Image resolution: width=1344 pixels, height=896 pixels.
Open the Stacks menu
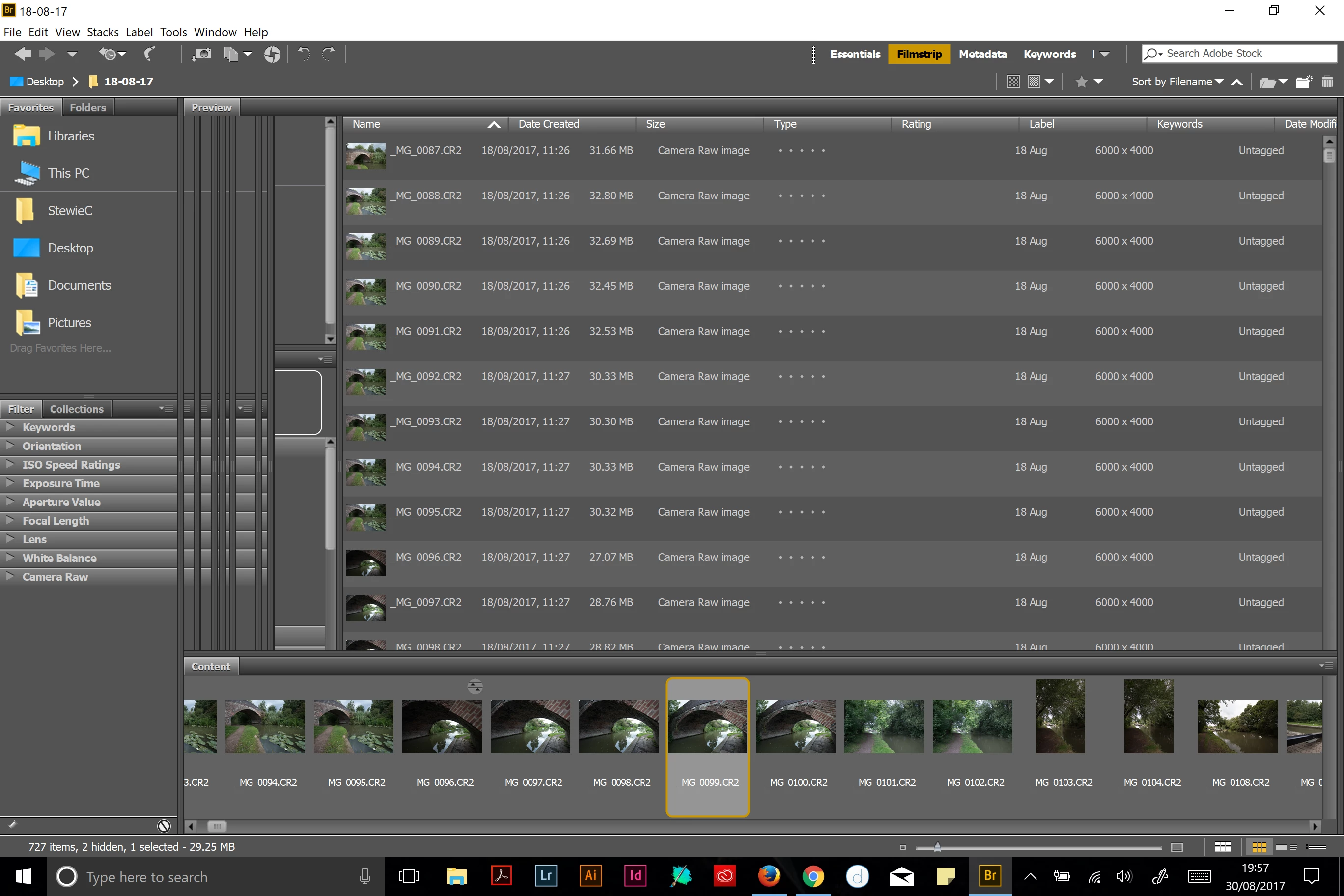pyautogui.click(x=102, y=32)
